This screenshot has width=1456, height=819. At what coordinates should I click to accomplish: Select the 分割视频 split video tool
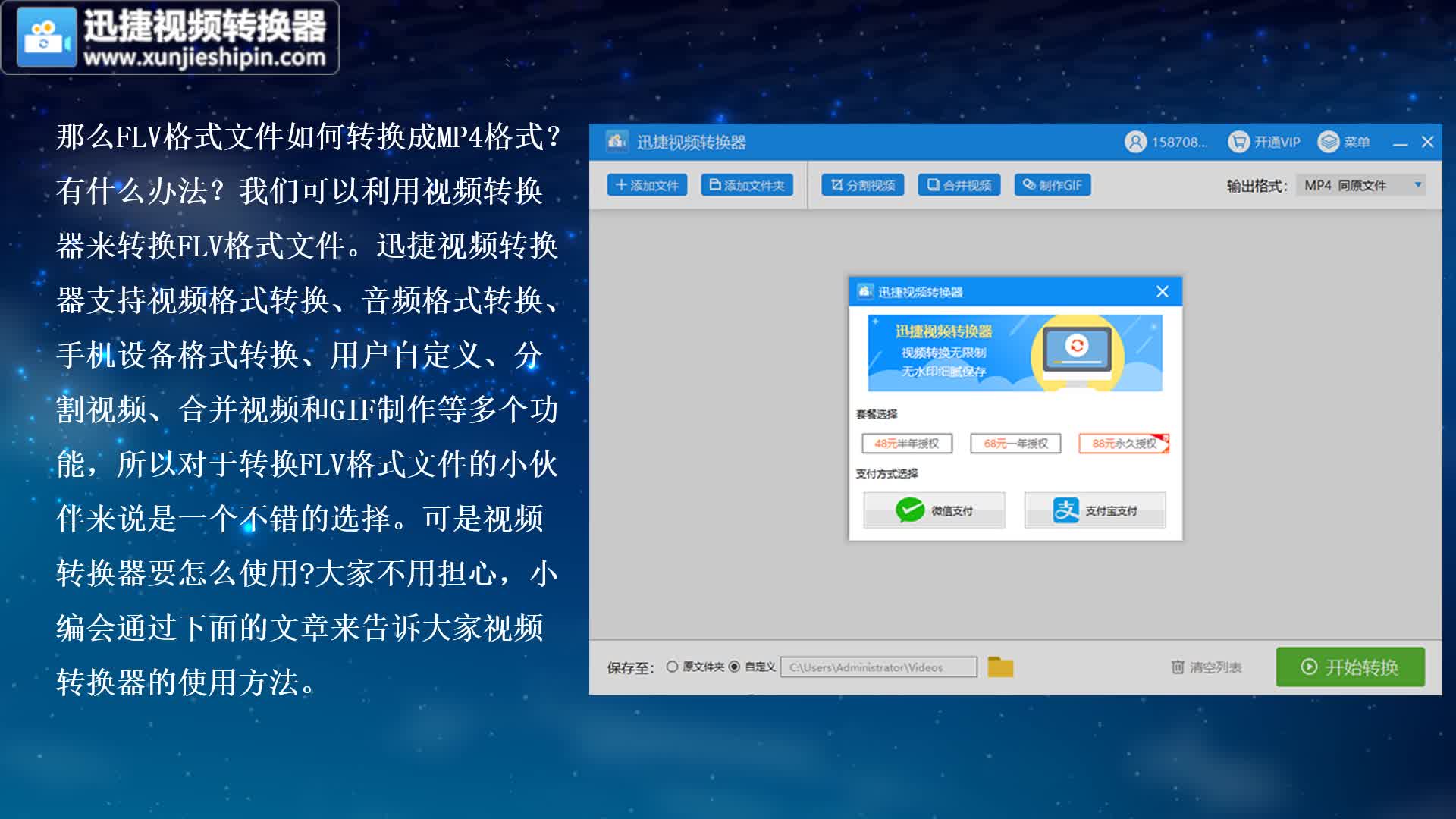pos(862,184)
